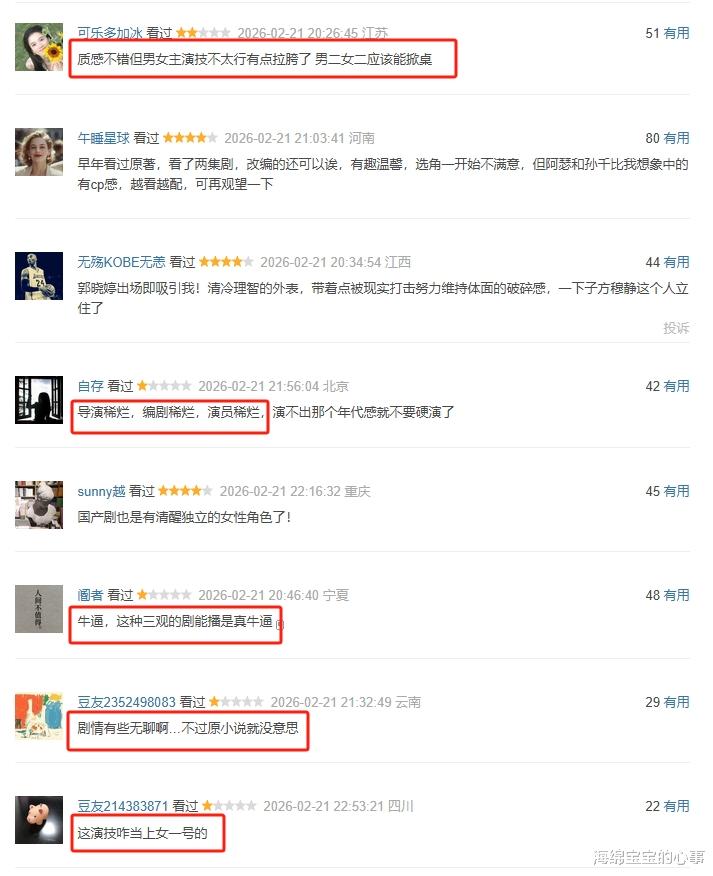Click 午睡星球 profile avatar
Viewport: 713px width, 876px height.
pyautogui.click(x=39, y=152)
